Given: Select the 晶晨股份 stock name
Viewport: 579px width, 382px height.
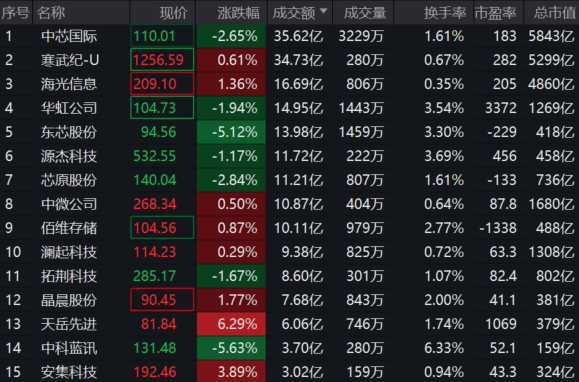Looking at the screenshot, I should pos(69,300).
